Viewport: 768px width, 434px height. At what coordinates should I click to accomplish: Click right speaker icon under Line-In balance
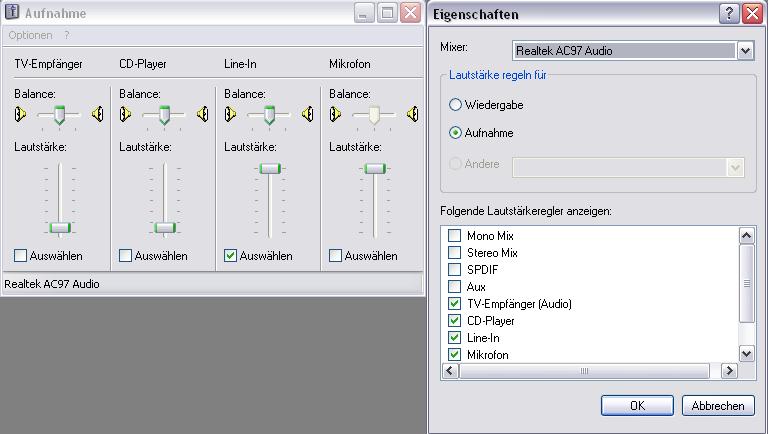point(308,114)
